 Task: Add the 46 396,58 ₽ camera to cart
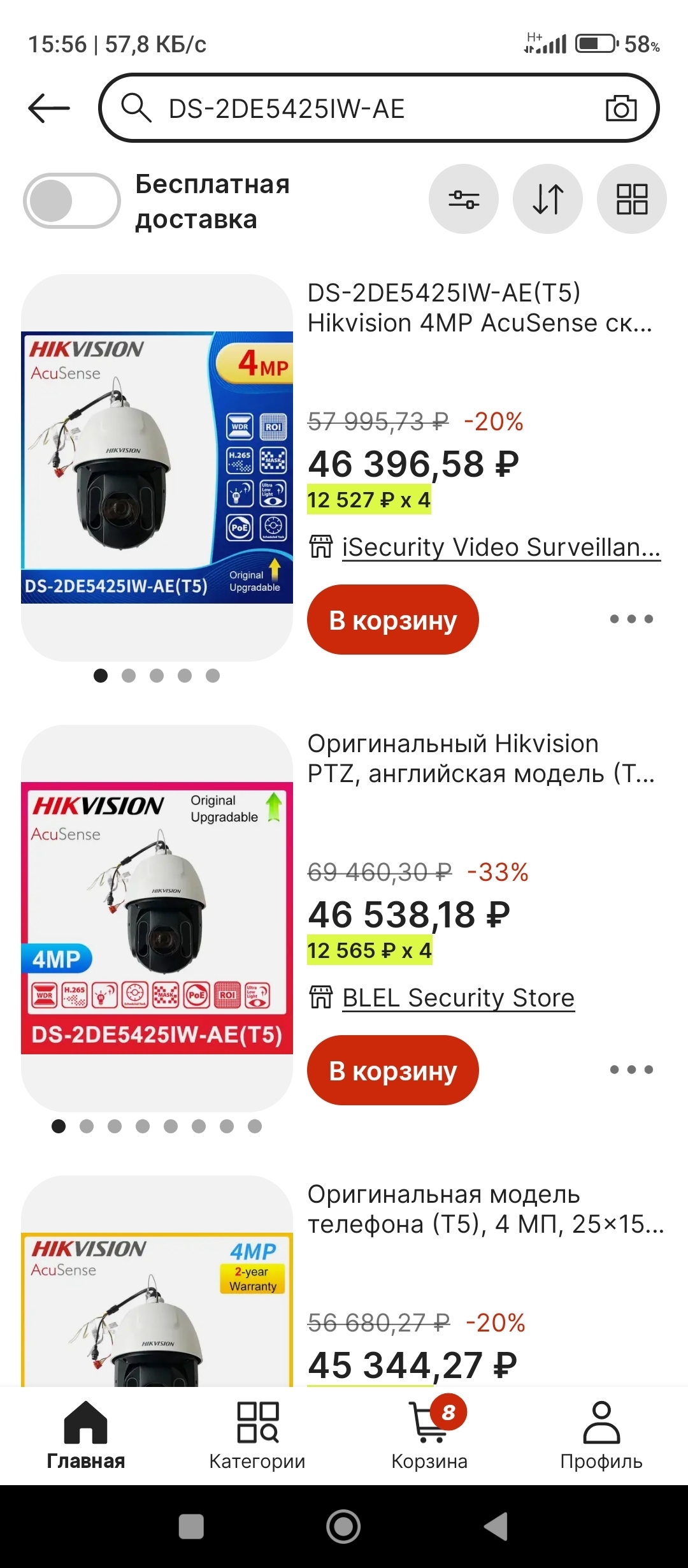click(392, 620)
